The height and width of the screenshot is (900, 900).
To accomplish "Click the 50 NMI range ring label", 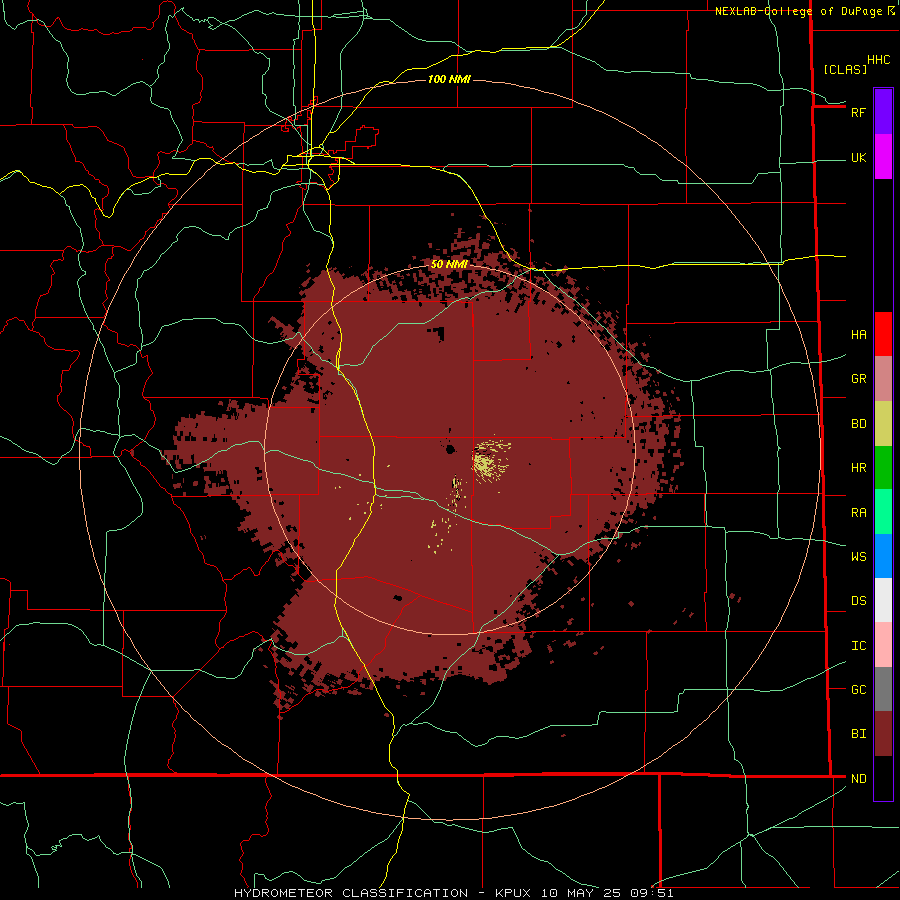I will [449, 264].
